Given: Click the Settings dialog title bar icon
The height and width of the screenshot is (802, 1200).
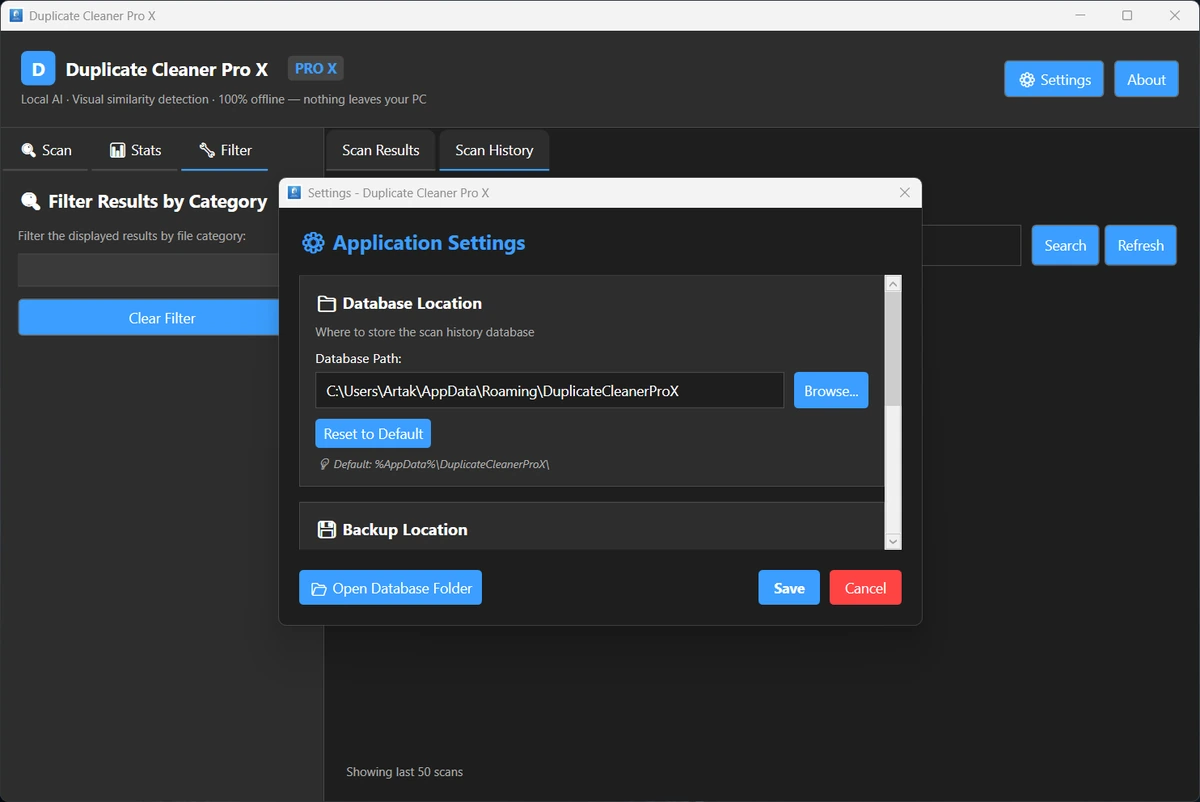Looking at the screenshot, I should coord(294,193).
